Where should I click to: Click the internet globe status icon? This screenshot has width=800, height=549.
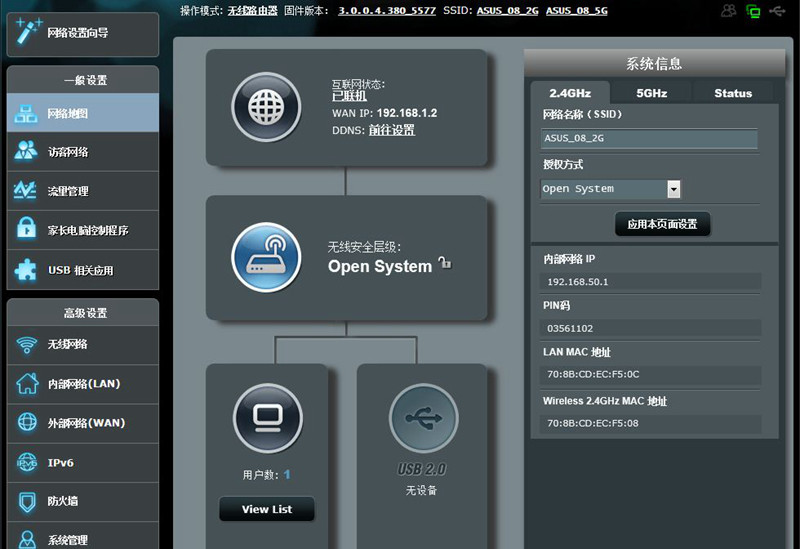tap(266, 106)
